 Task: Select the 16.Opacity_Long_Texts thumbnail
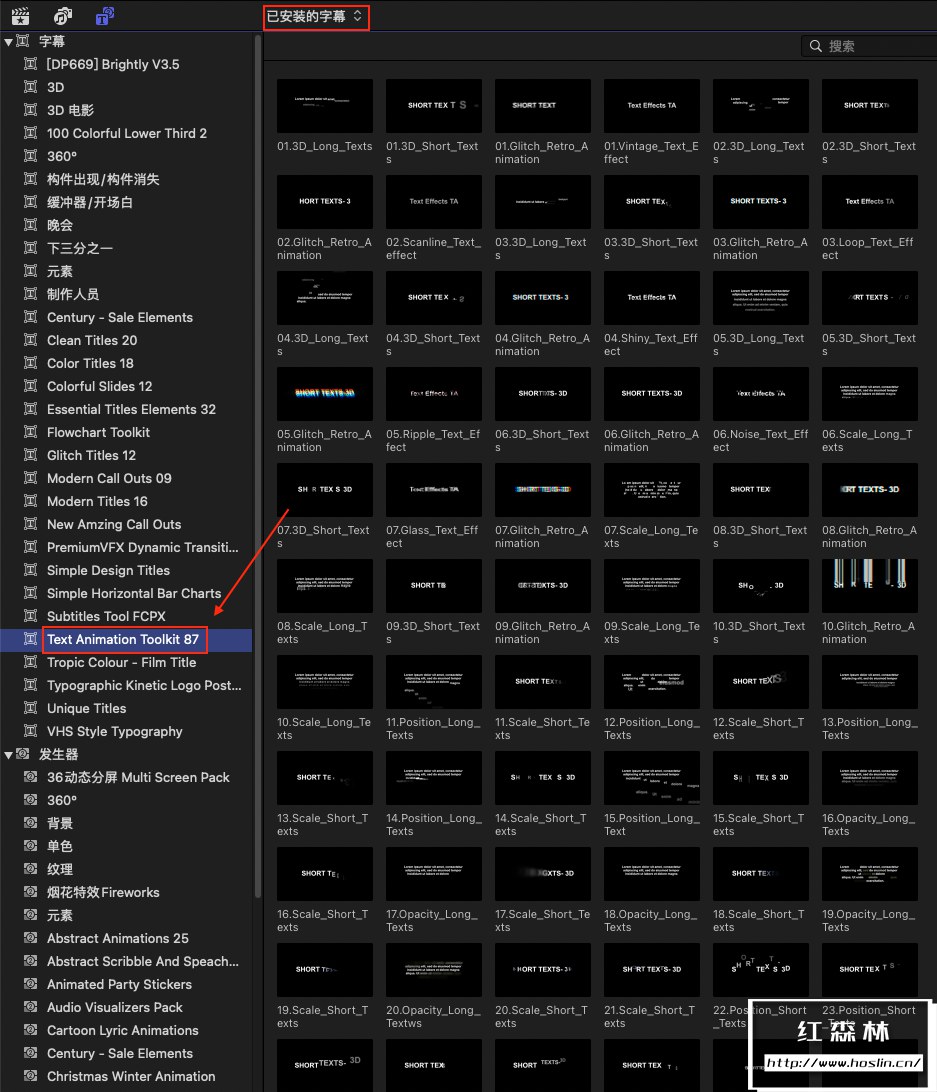click(869, 778)
